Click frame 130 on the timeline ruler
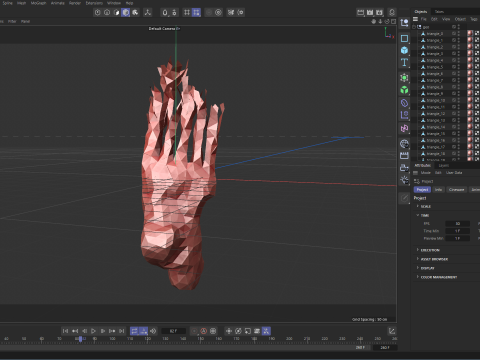The image size is (480, 360). (x=165, y=339)
